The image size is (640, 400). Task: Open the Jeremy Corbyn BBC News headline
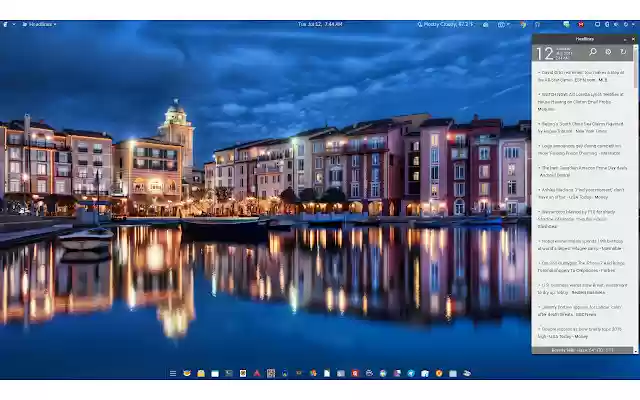click(x=581, y=311)
